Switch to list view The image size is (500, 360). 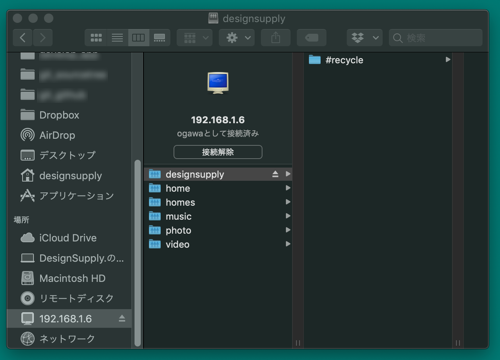(117, 38)
